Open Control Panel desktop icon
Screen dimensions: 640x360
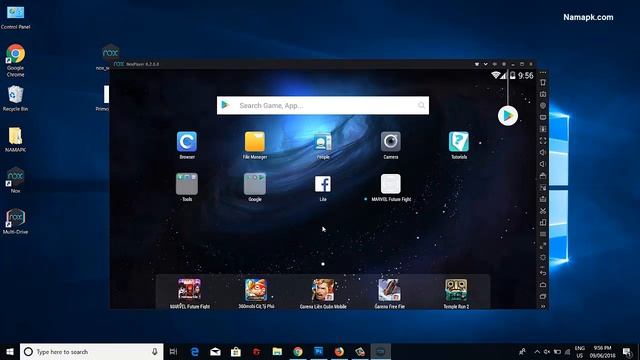(x=16, y=17)
